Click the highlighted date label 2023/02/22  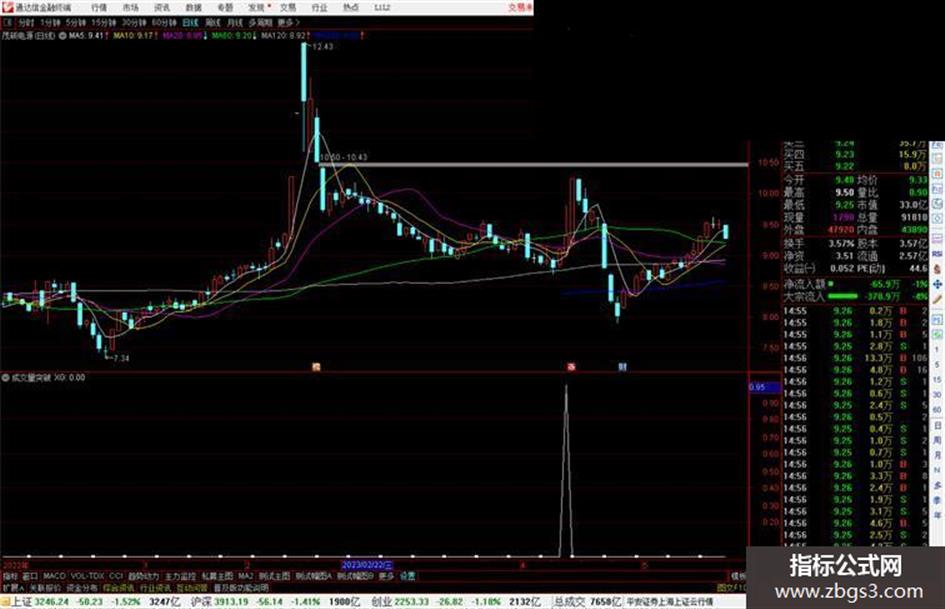(x=367, y=565)
